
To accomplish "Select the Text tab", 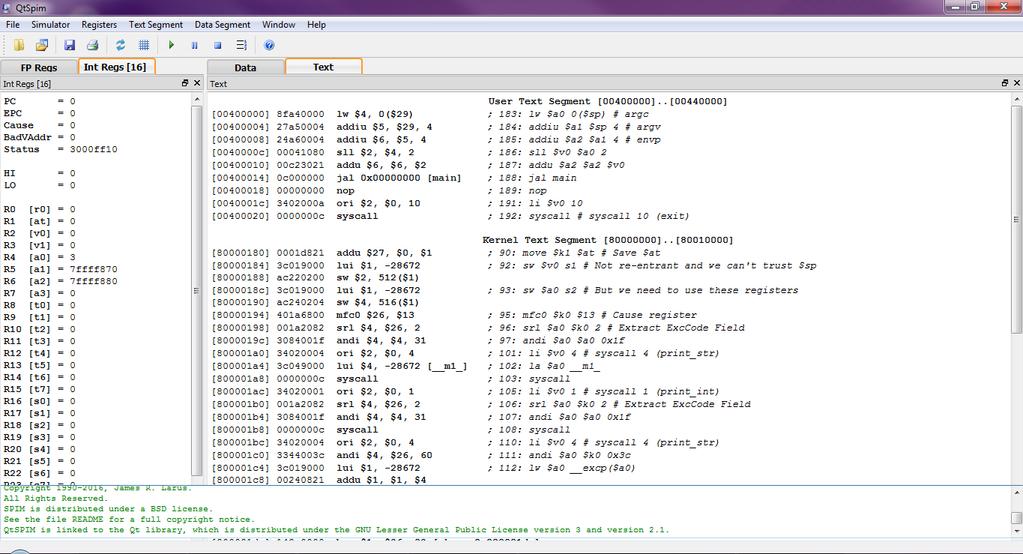I will click(x=323, y=67).
